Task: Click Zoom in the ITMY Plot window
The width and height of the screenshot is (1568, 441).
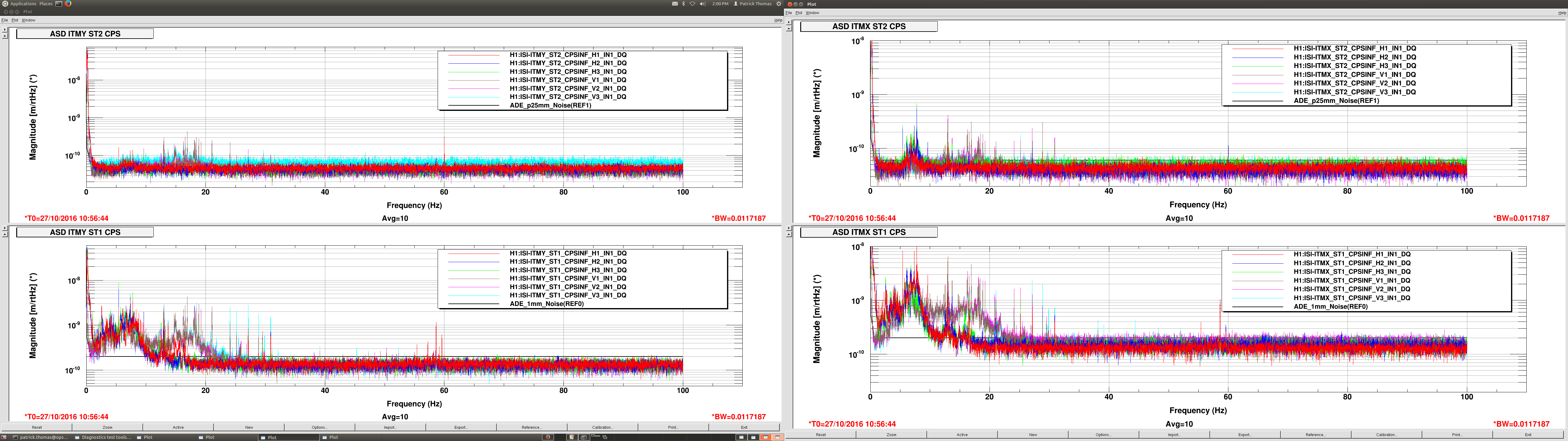Action: point(108,427)
